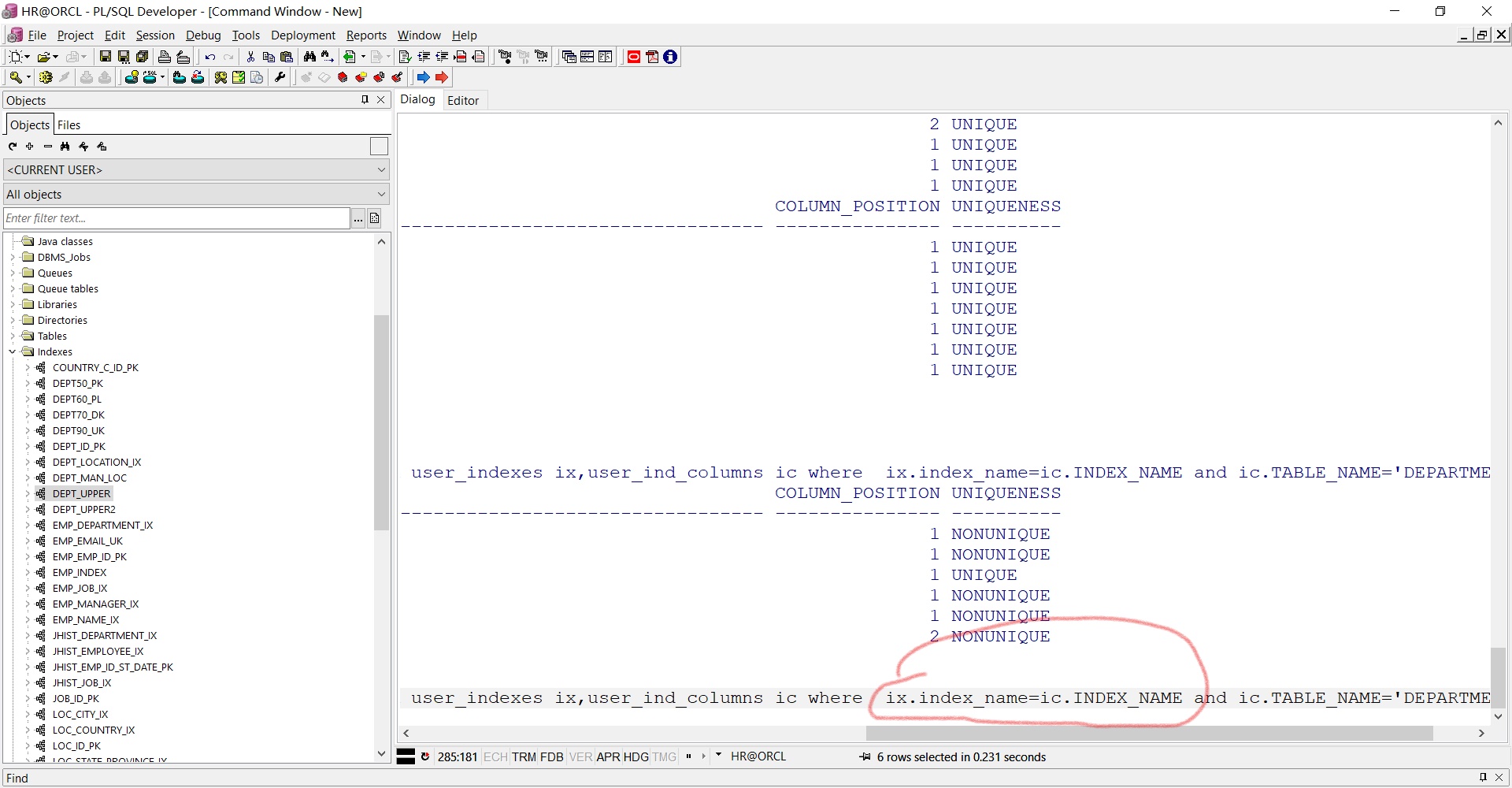This screenshot has width=1512, height=788.
Task: Click the Log on key icon
Action: (x=15, y=77)
